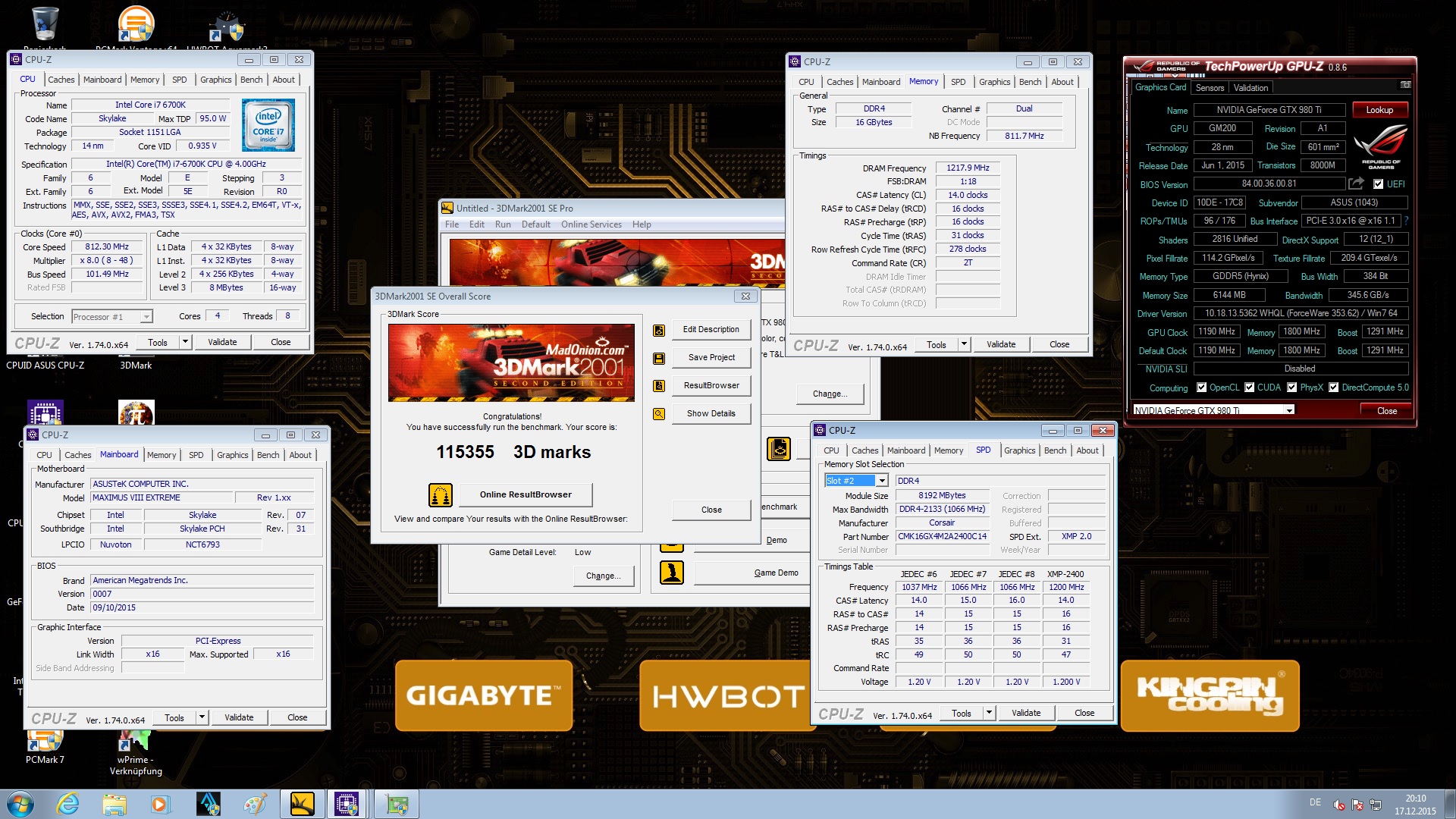This screenshot has height=819, width=1456.
Task: Click the ASUS blue logo taskbar icon
Action: coord(208,804)
